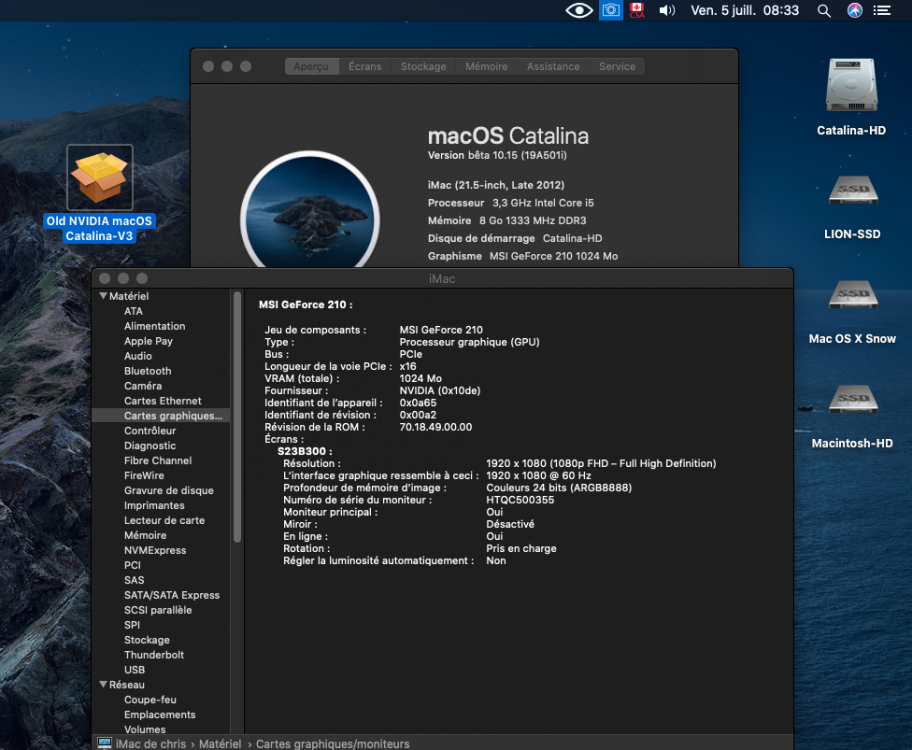The width and height of the screenshot is (912, 750).
Task: Click the screenshot camera menu bar icon
Action: (611, 10)
